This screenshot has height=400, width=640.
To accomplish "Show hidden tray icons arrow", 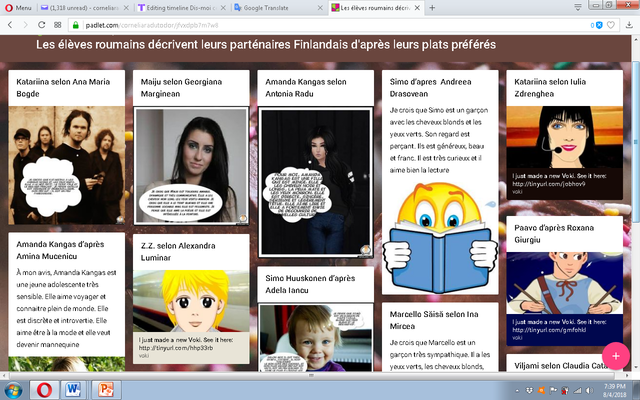I will (x=517, y=390).
